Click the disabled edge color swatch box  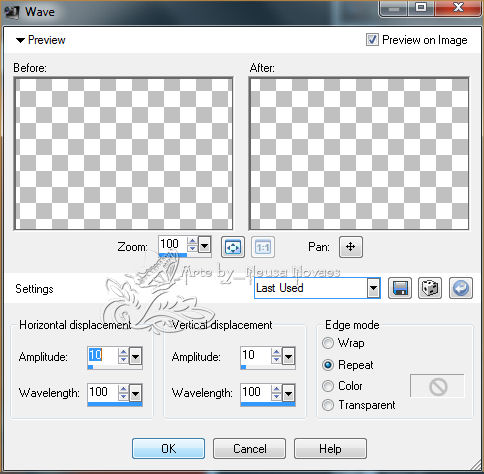point(437,386)
